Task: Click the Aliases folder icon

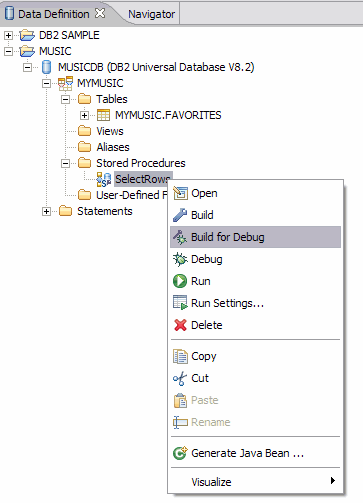Action: tap(84, 147)
